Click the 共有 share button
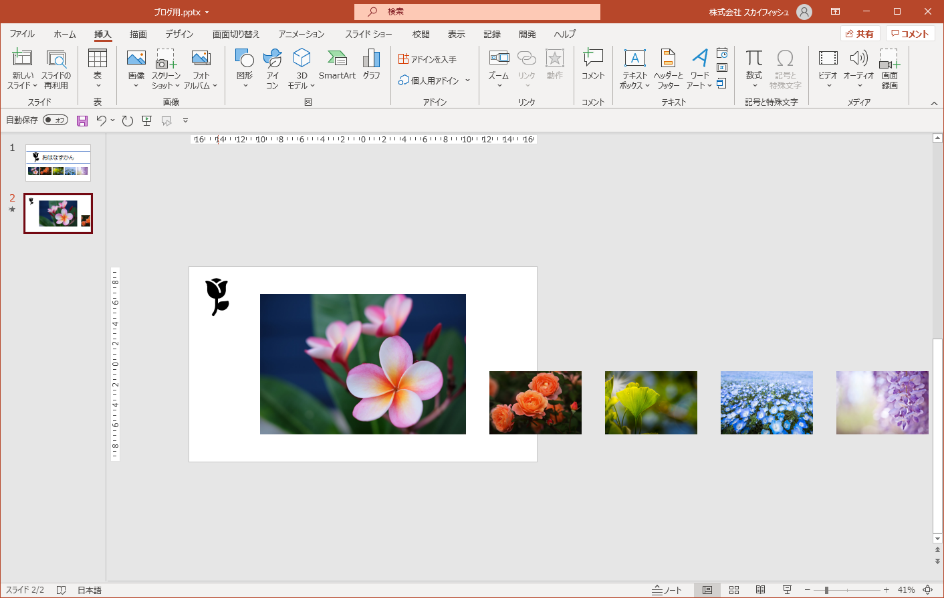Viewport: 944px width, 598px height. 859,34
